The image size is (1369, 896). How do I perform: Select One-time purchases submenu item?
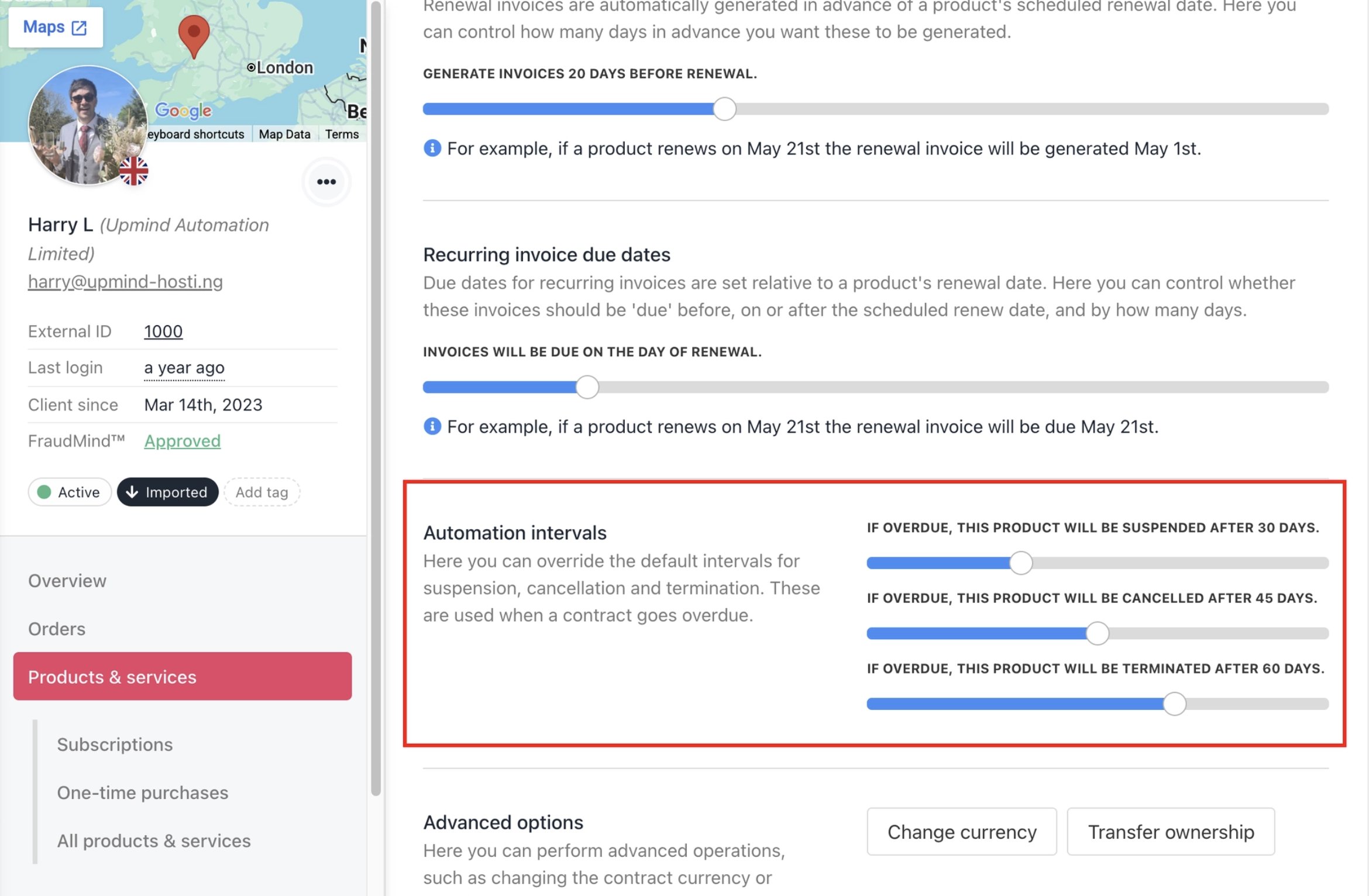click(143, 792)
